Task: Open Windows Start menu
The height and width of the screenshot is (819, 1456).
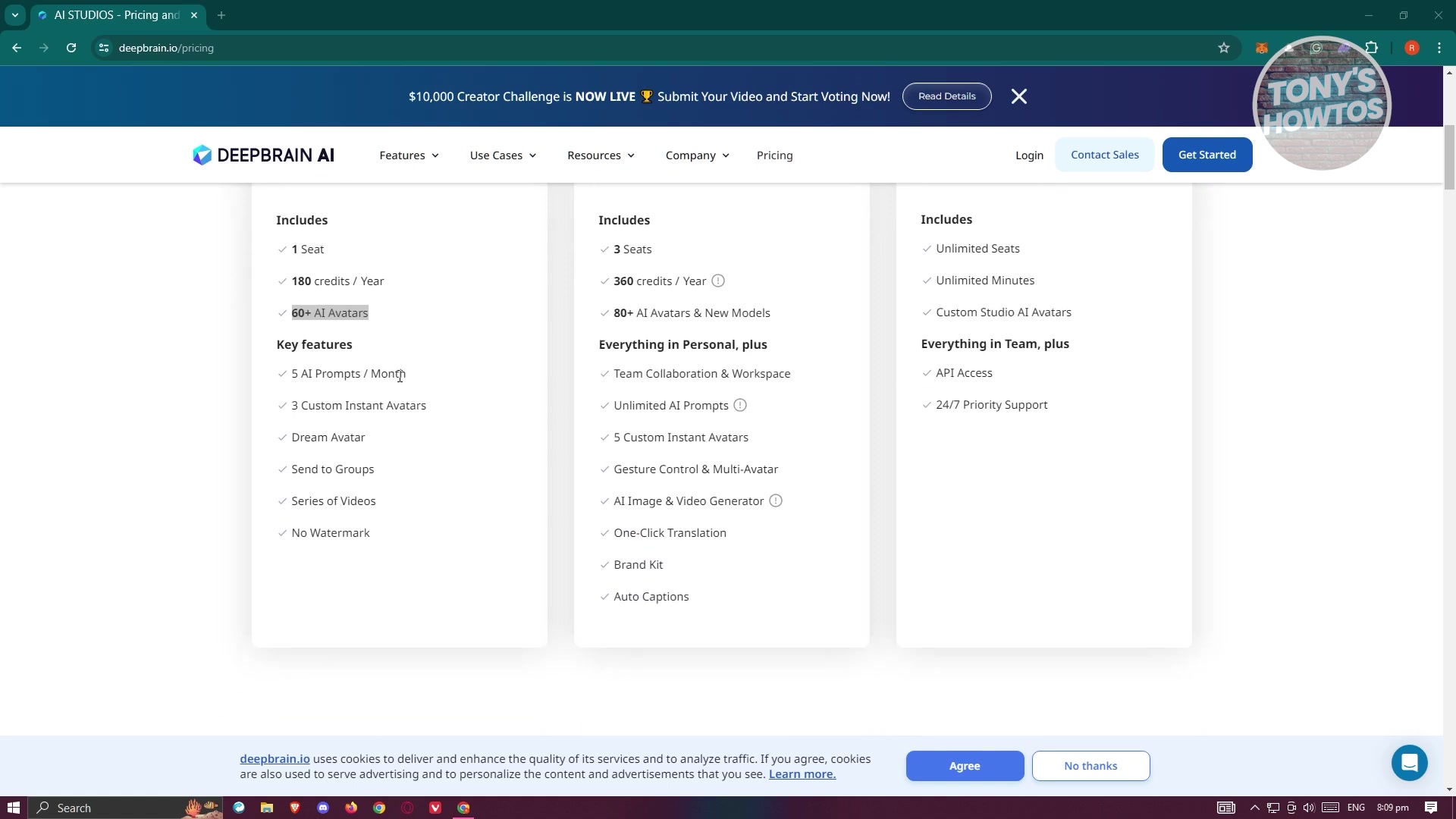Action: click(13, 808)
